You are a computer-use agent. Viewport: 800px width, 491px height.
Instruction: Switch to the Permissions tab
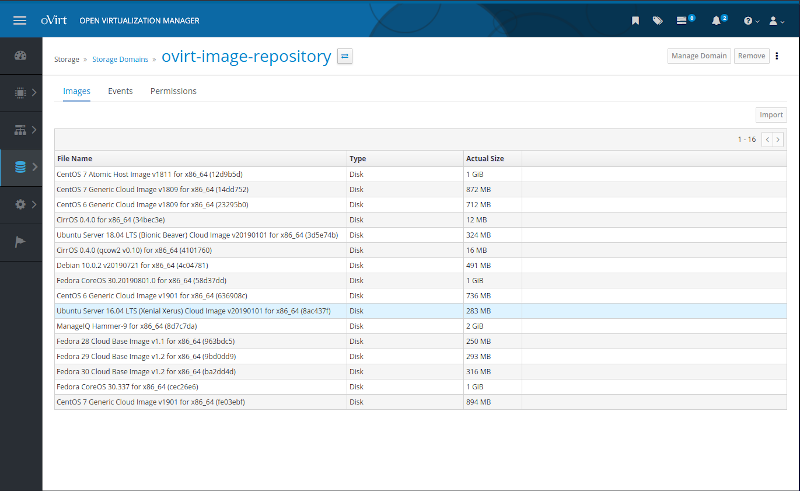[173, 91]
